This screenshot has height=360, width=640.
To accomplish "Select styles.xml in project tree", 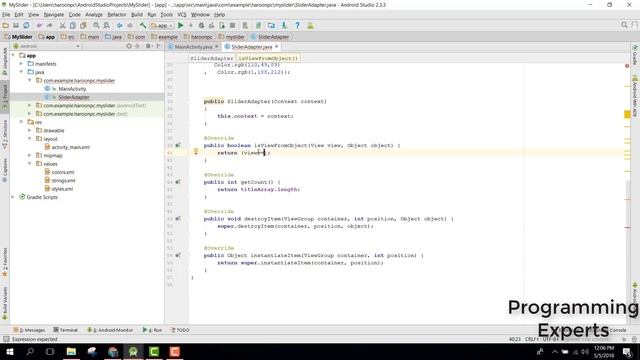I will point(62,189).
